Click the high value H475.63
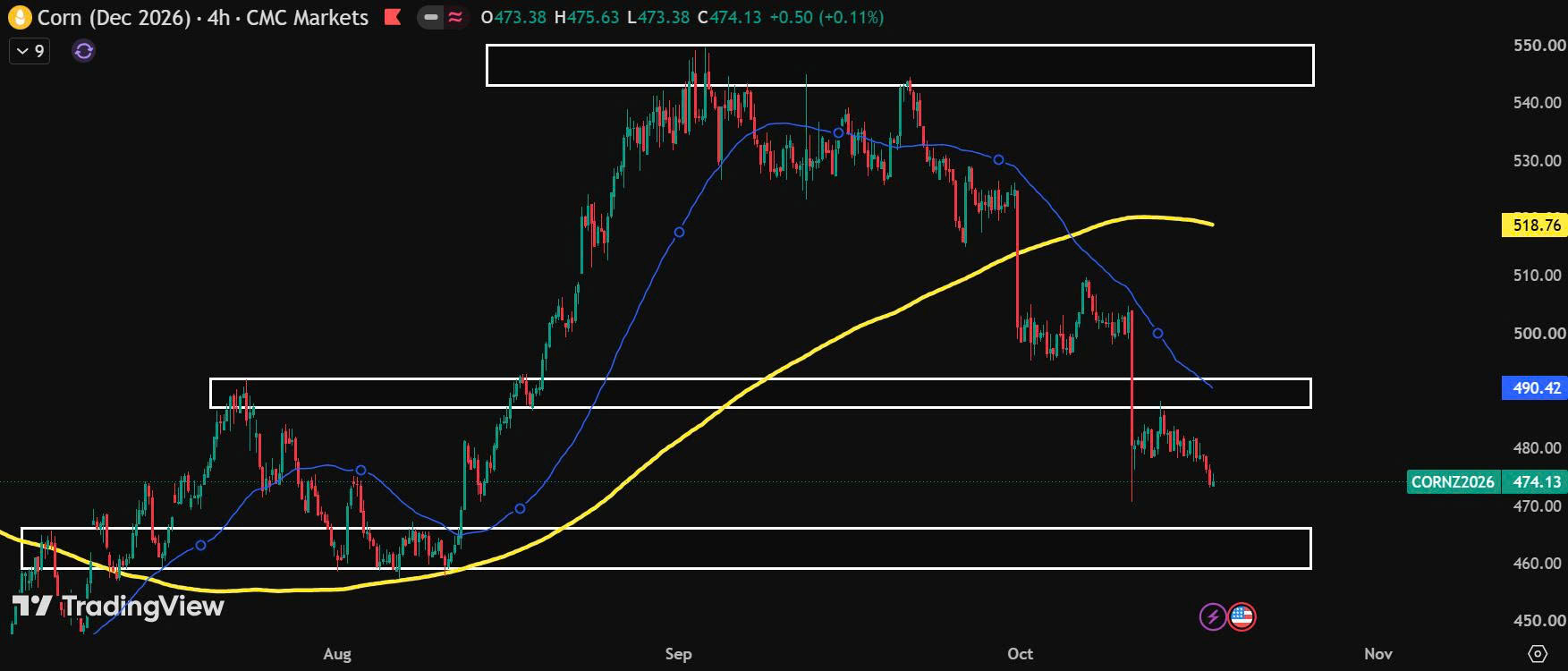Image resolution: width=1568 pixels, height=671 pixels. point(587,17)
